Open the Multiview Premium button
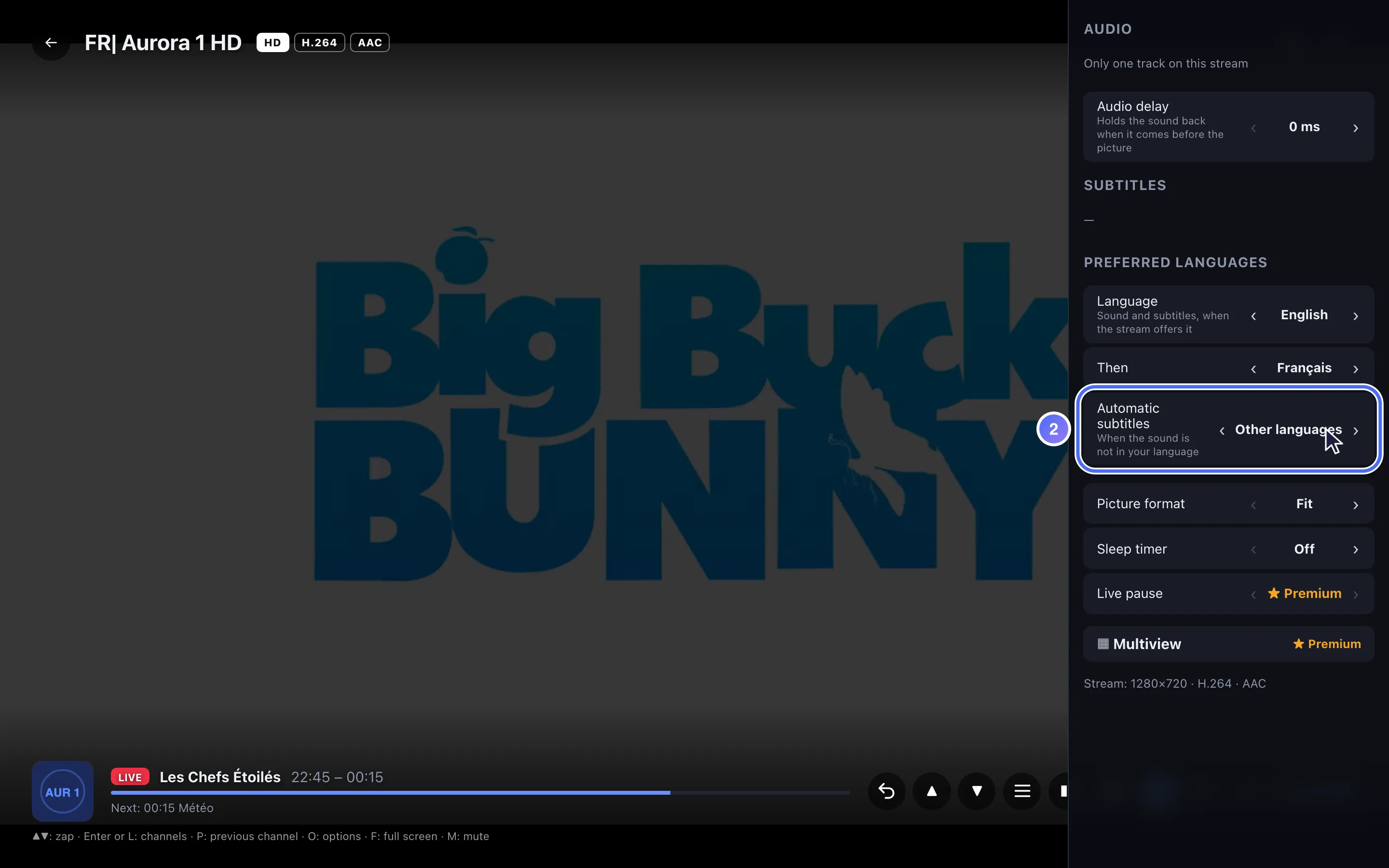 (x=1229, y=644)
